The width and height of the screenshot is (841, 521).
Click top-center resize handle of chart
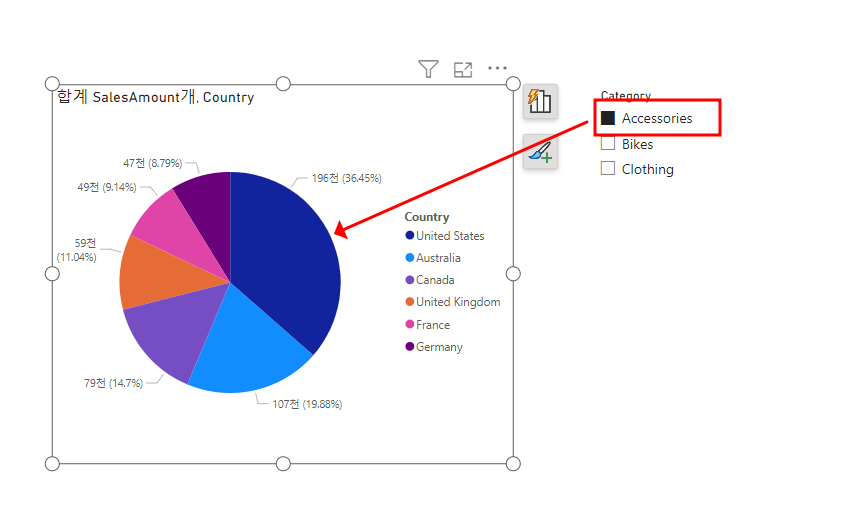tap(283, 84)
